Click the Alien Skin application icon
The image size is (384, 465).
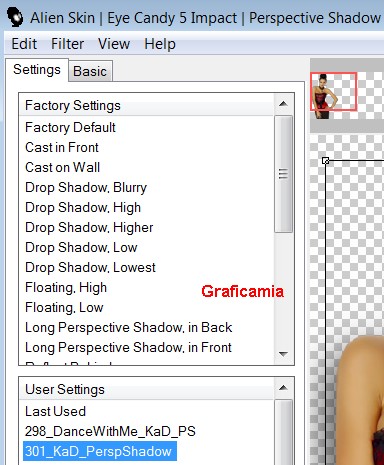point(15,17)
